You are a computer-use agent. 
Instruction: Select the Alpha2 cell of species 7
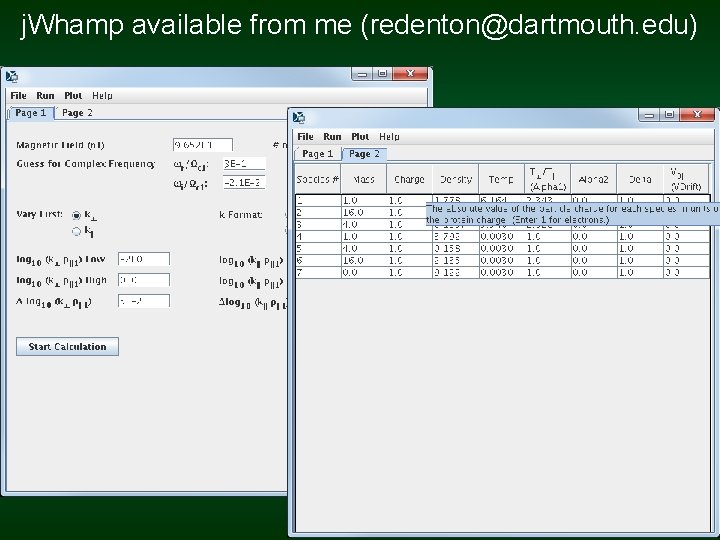pyautogui.click(x=594, y=272)
